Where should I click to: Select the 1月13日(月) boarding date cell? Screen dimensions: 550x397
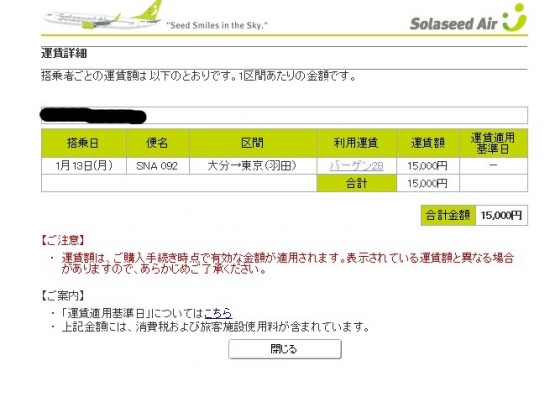coord(84,166)
